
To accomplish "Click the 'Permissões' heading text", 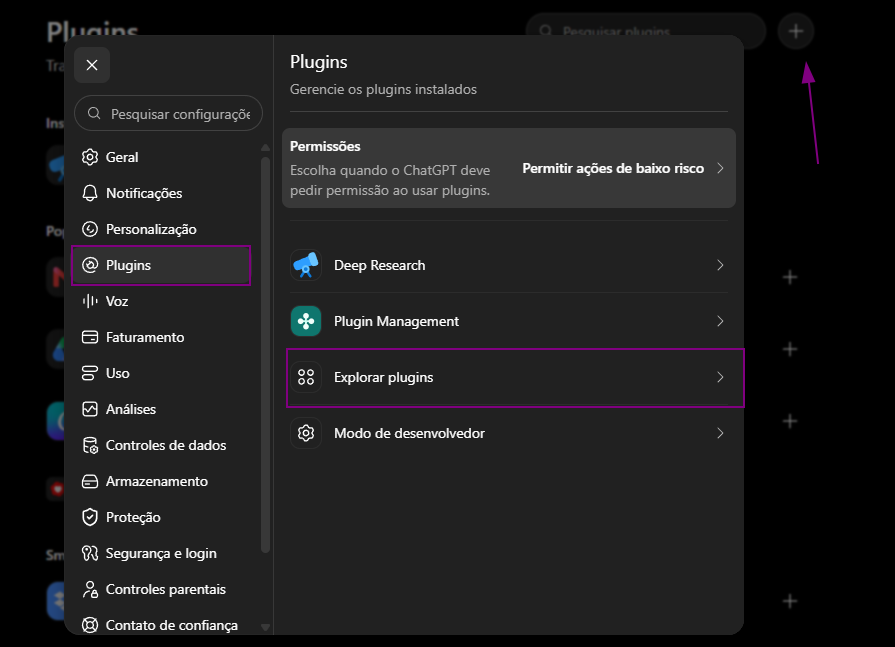I will point(325,146).
